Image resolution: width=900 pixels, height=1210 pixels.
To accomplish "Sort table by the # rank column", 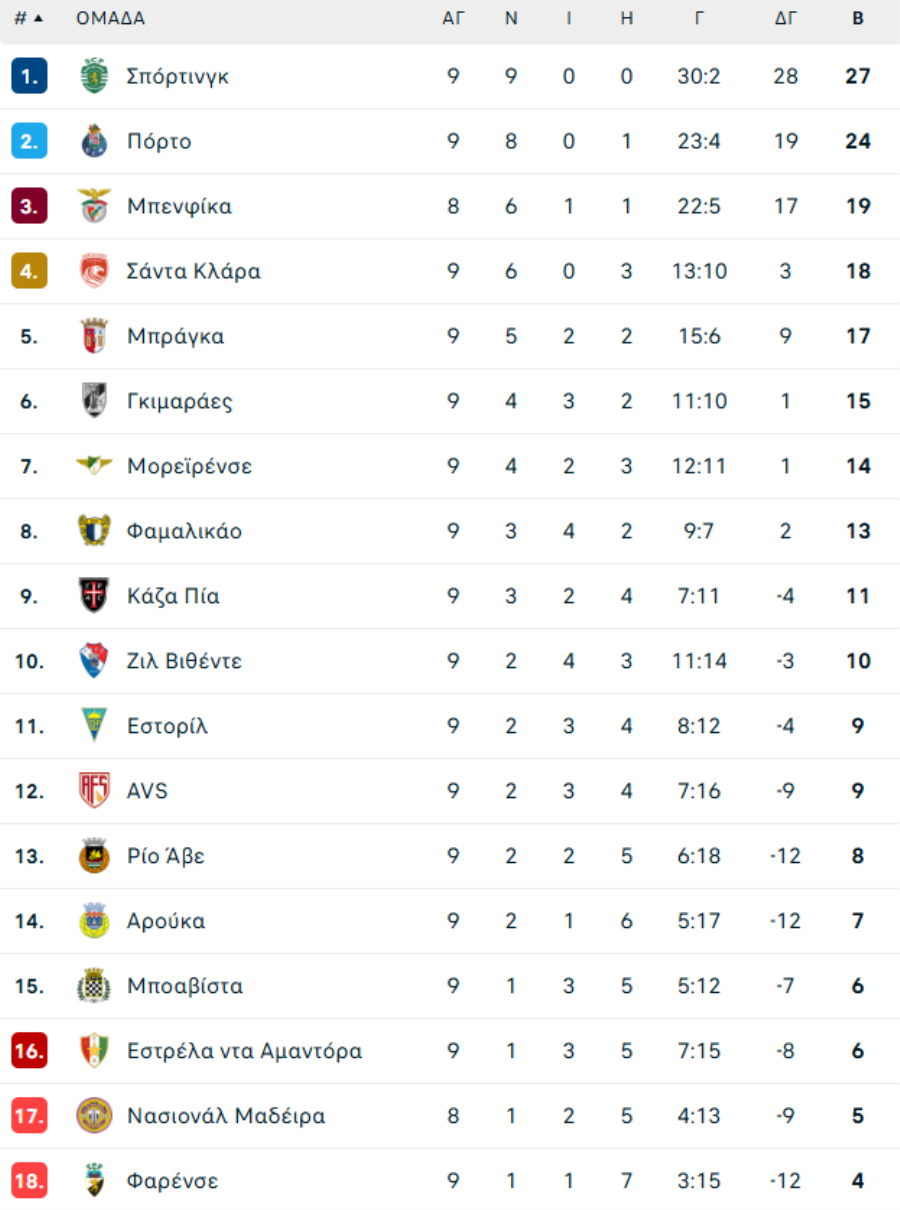I will pos(28,18).
